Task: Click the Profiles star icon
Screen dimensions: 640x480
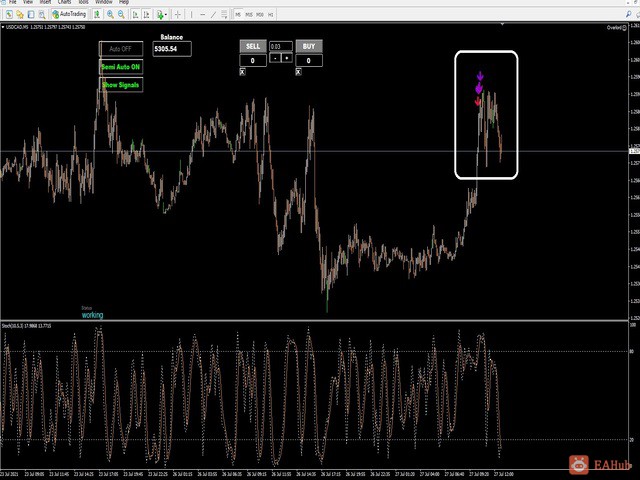Action: 20,15
